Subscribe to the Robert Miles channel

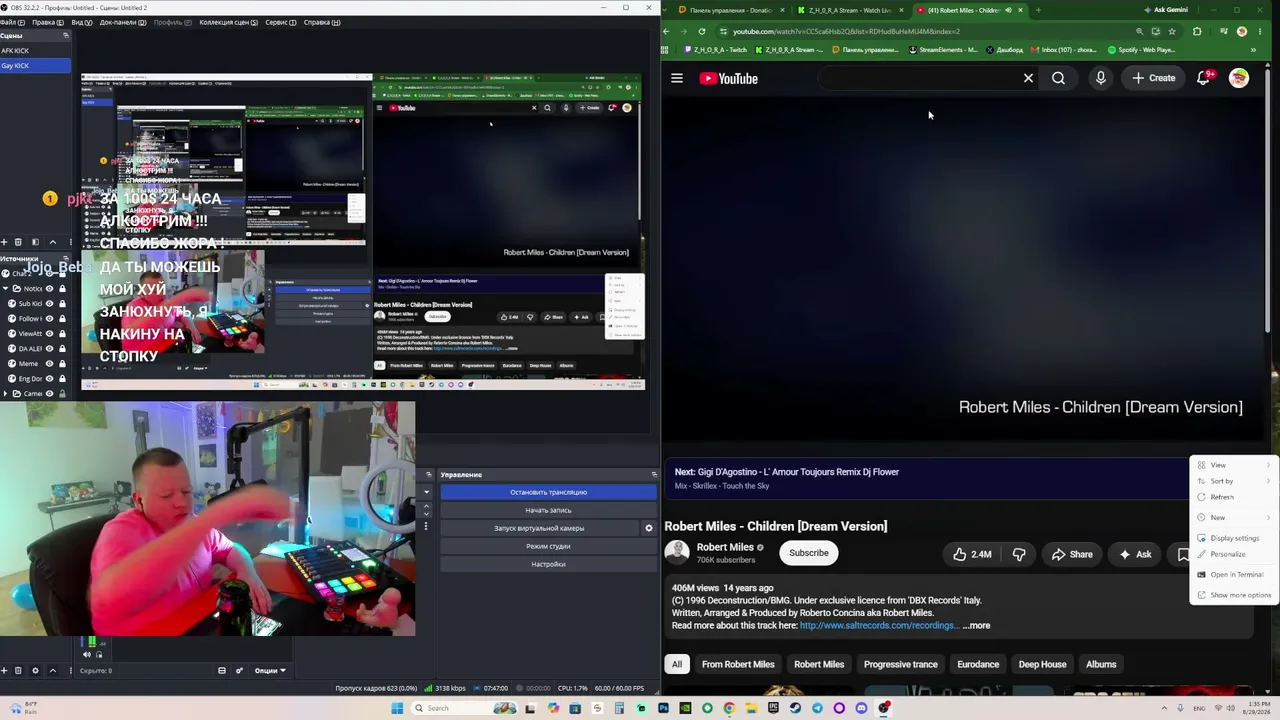809,553
